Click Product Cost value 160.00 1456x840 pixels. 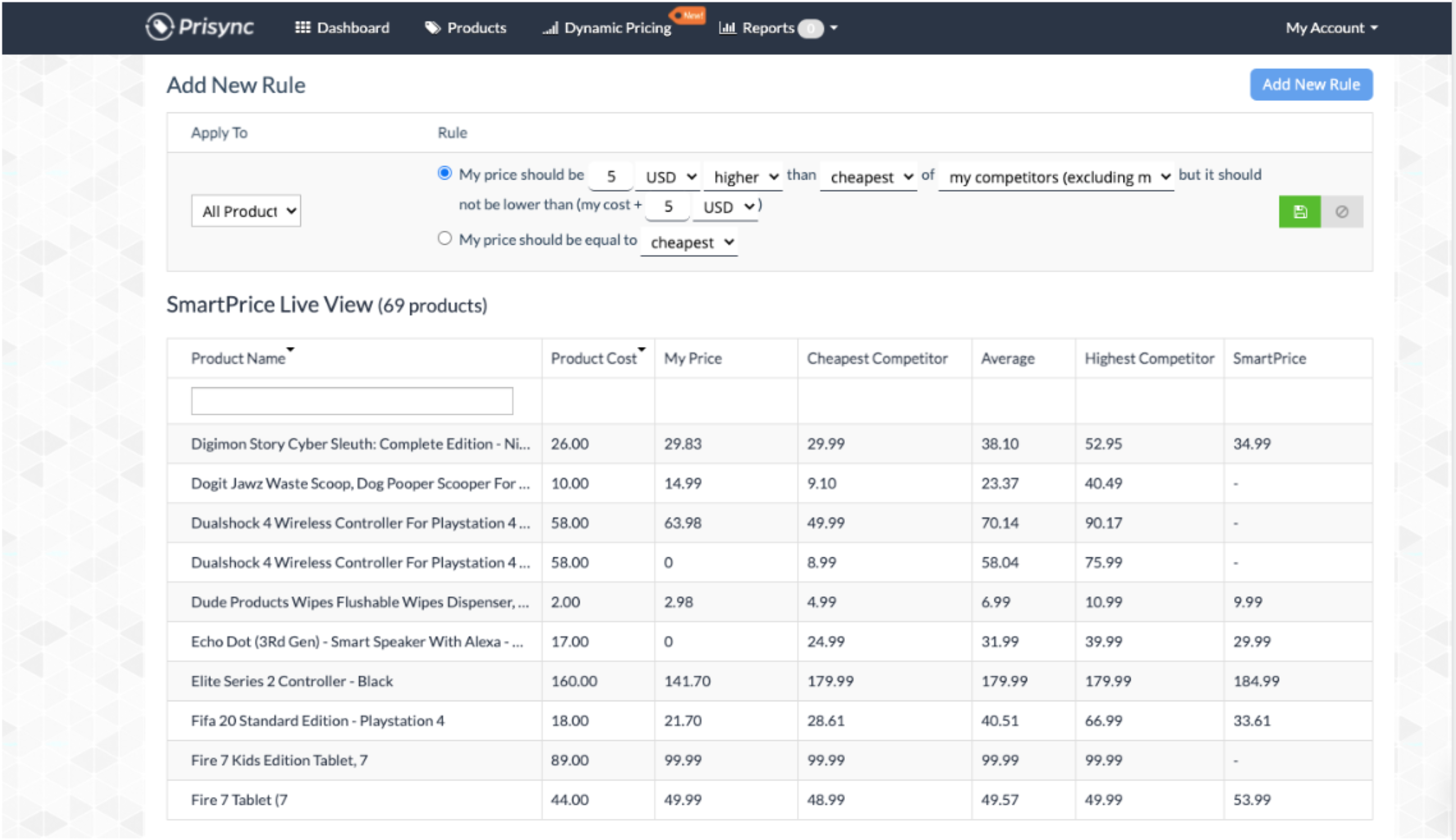coord(574,681)
